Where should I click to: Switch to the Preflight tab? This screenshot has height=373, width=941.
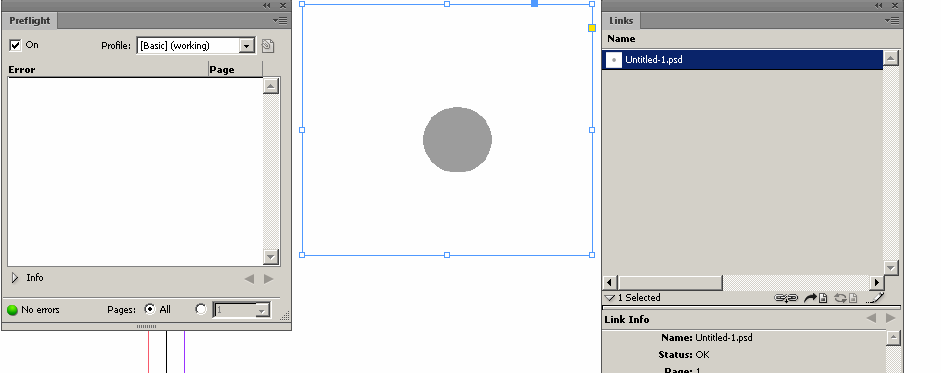pos(29,20)
